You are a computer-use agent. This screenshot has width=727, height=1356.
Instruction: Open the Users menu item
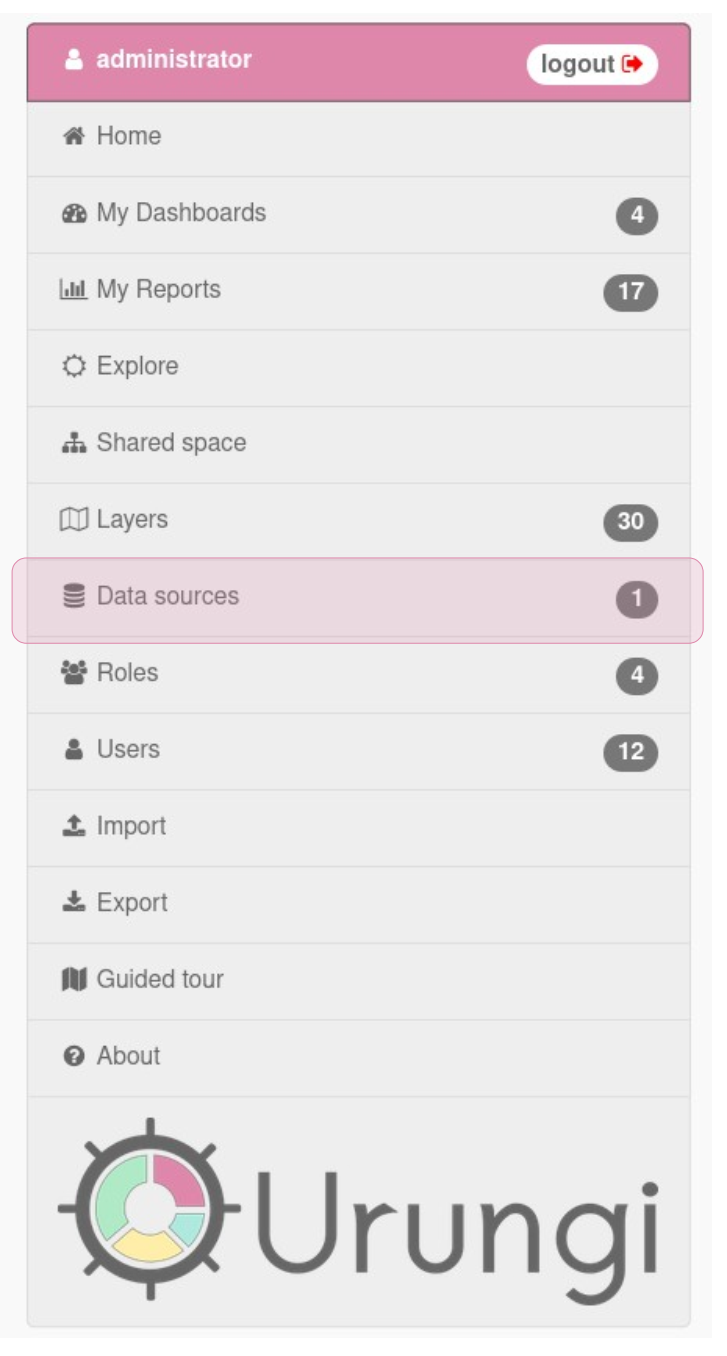[x=359, y=751]
